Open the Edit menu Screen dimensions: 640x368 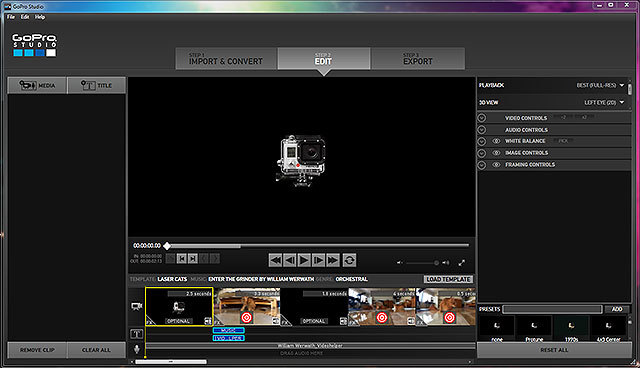point(25,17)
